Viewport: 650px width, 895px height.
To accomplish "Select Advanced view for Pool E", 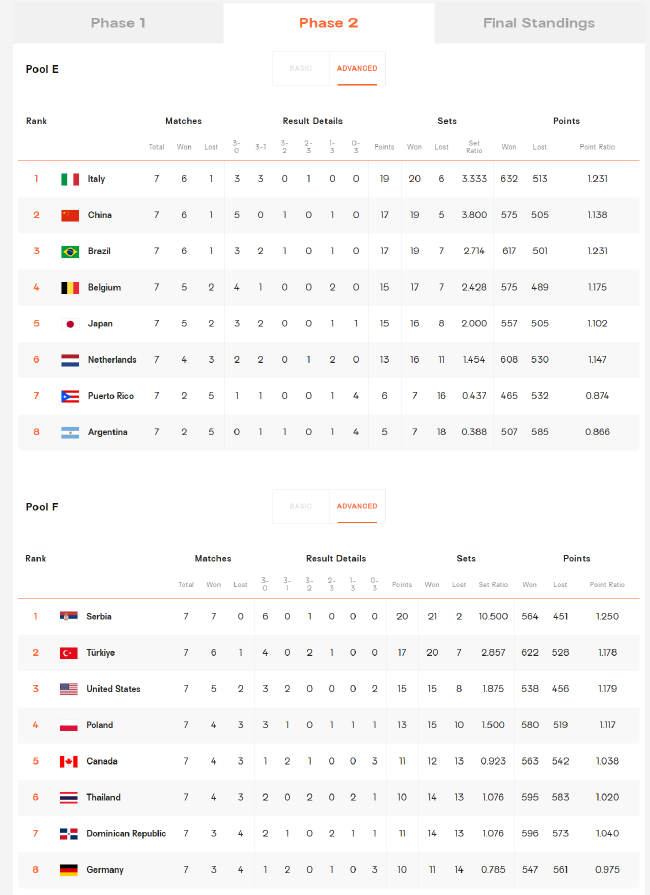I will point(357,68).
